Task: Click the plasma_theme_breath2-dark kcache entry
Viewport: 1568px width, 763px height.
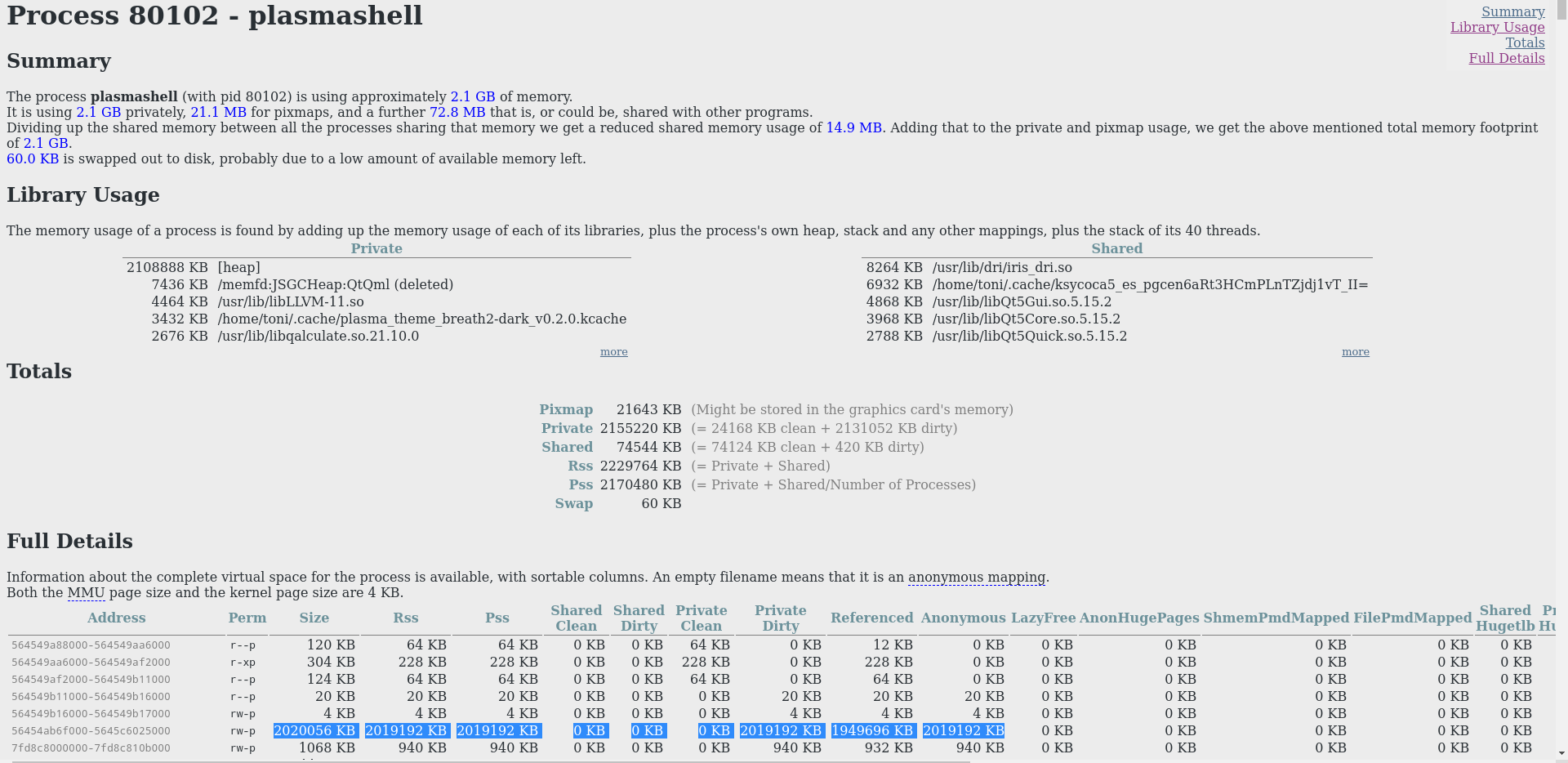Action: coord(421,319)
